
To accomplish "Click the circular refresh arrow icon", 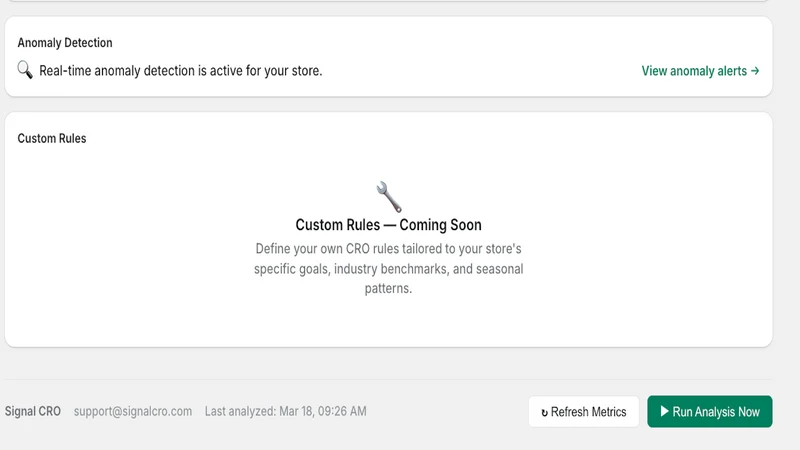I will tap(544, 412).
